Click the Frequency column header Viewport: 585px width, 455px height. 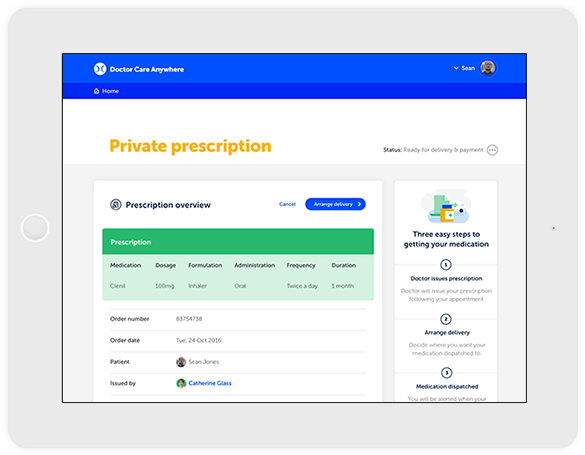[x=301, y=265]
